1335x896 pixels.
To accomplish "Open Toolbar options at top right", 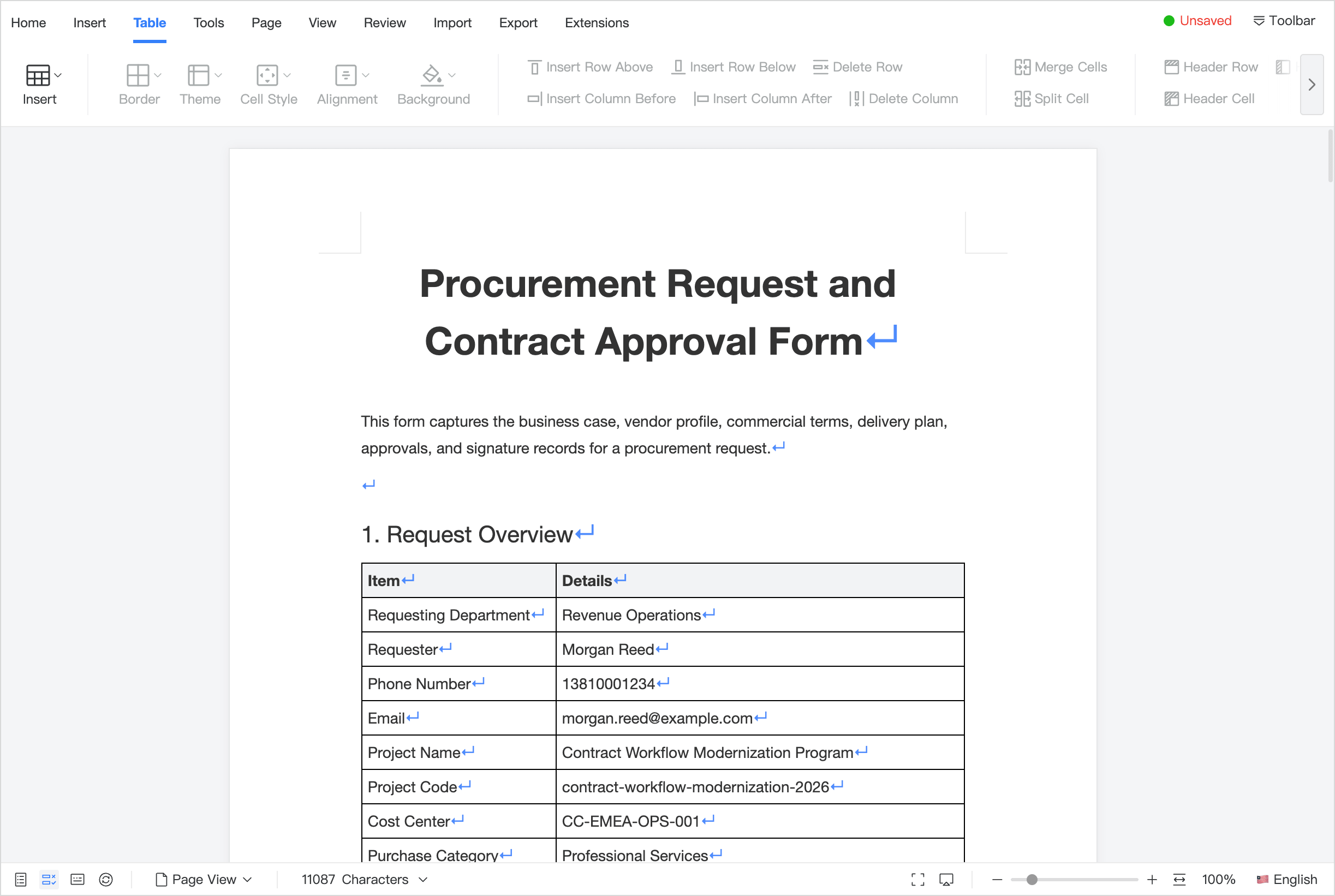I will click(x=1284, y=21).
